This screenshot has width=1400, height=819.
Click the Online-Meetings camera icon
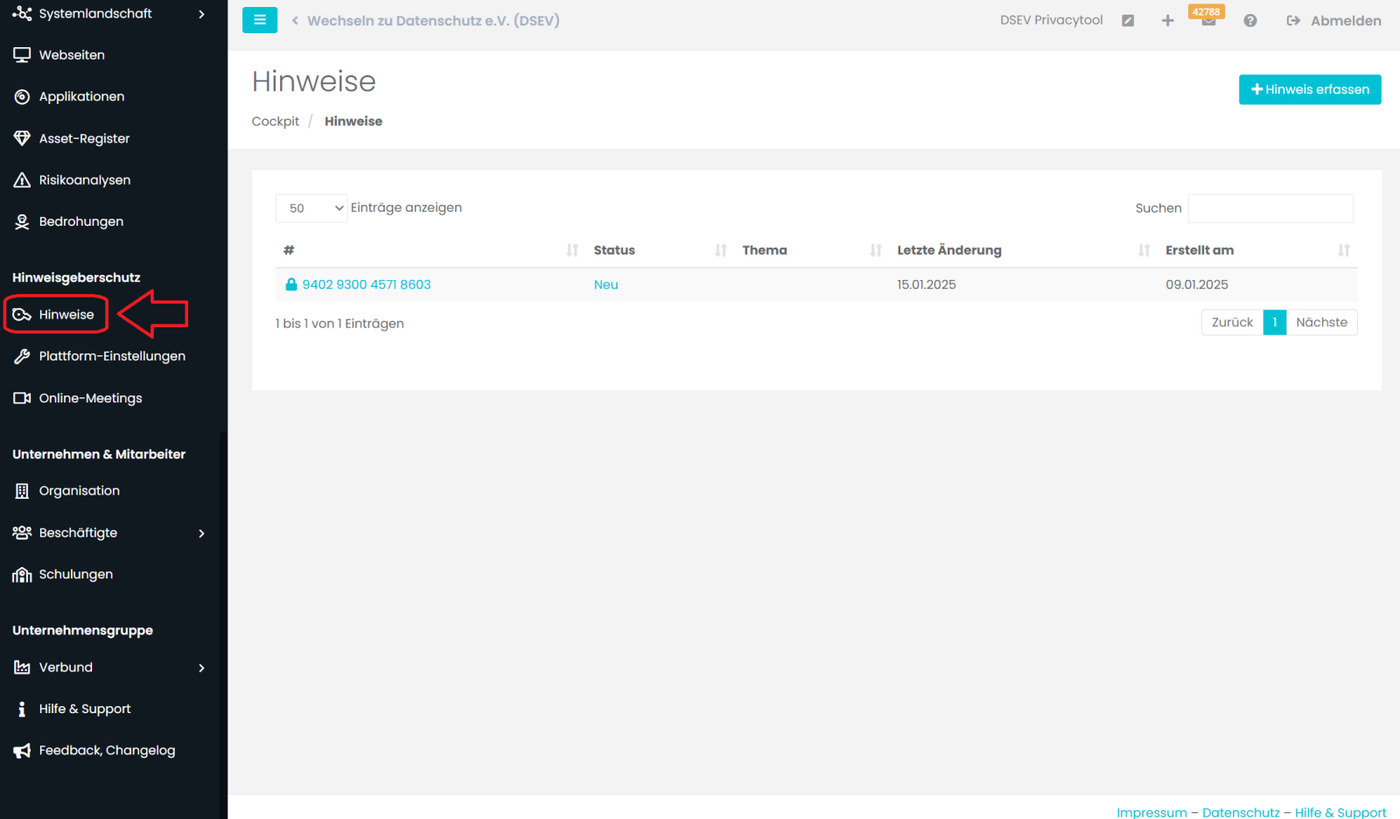22,398
